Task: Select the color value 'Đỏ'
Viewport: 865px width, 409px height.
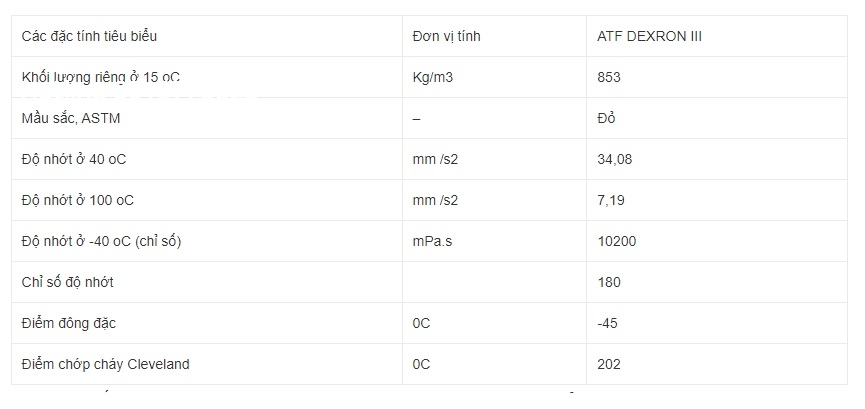Action: click(x=606, y=118)
